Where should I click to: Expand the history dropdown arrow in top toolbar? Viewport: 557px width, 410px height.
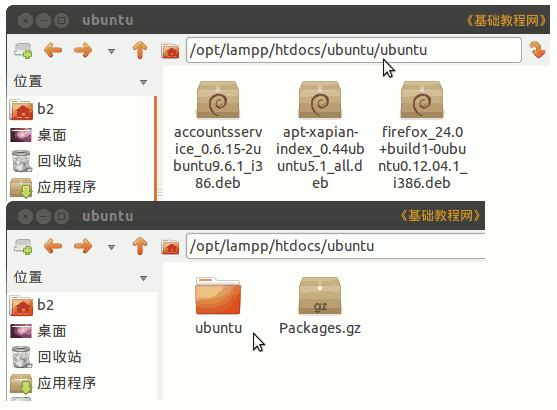click(111, 51)
